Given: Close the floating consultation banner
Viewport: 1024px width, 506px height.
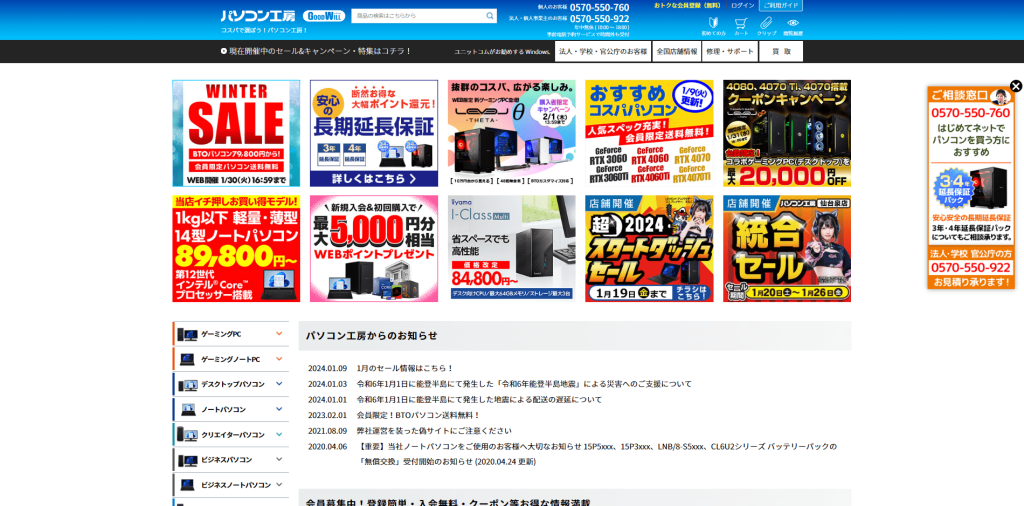Looking at the screenshot, I should pyautogui.click(x=1016, y=86).
